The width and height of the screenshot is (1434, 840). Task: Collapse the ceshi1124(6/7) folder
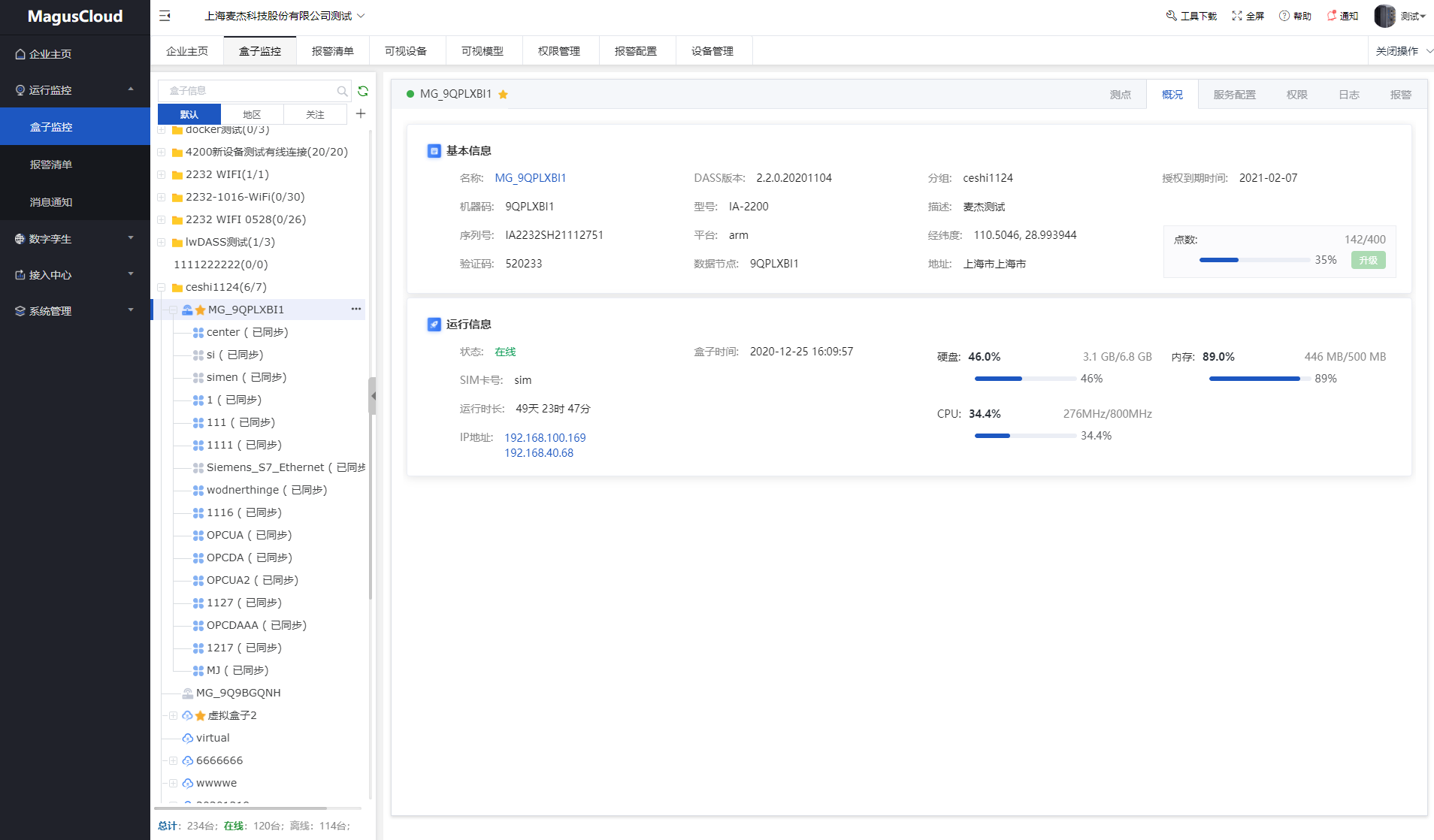161,287
